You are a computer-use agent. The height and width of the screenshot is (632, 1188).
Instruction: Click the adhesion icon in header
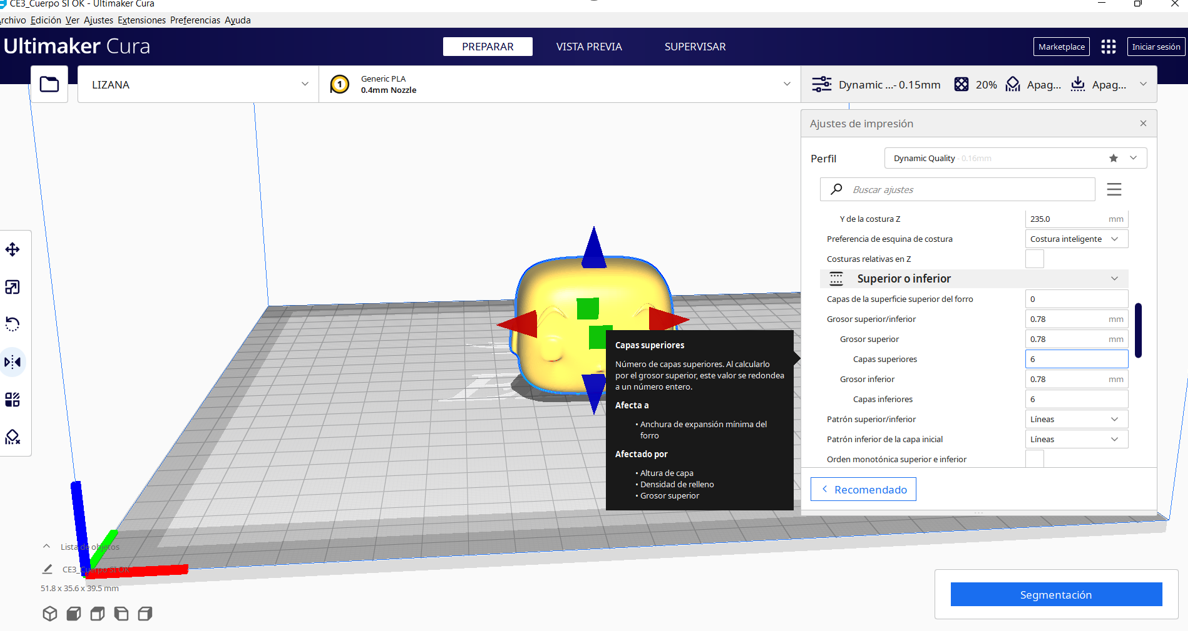click(x=1077, y=84)
